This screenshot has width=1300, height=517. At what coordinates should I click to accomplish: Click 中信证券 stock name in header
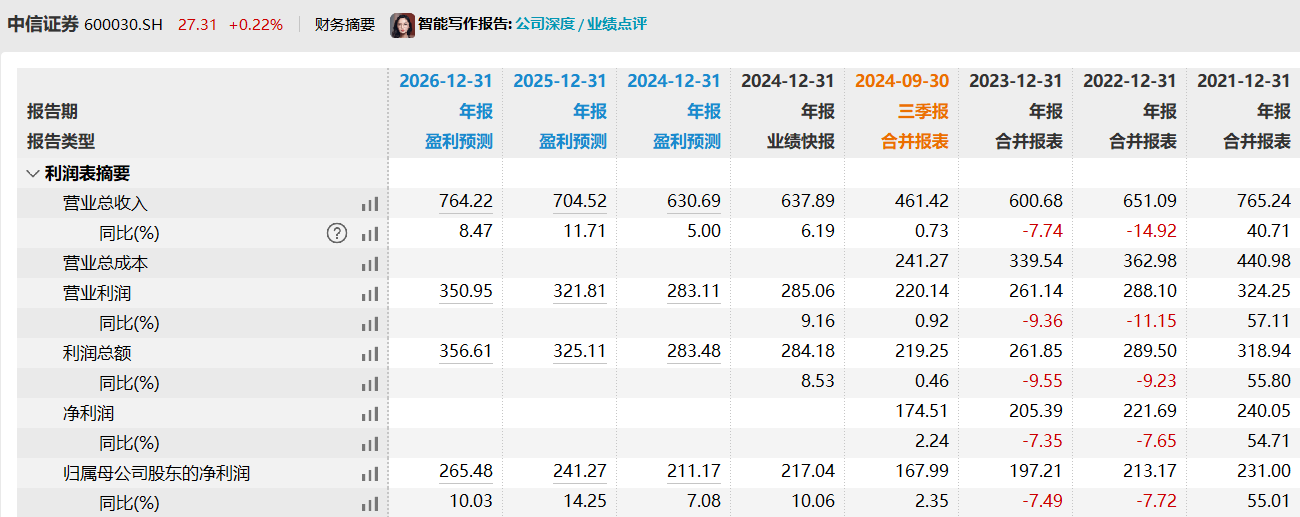tap(43, 24)
